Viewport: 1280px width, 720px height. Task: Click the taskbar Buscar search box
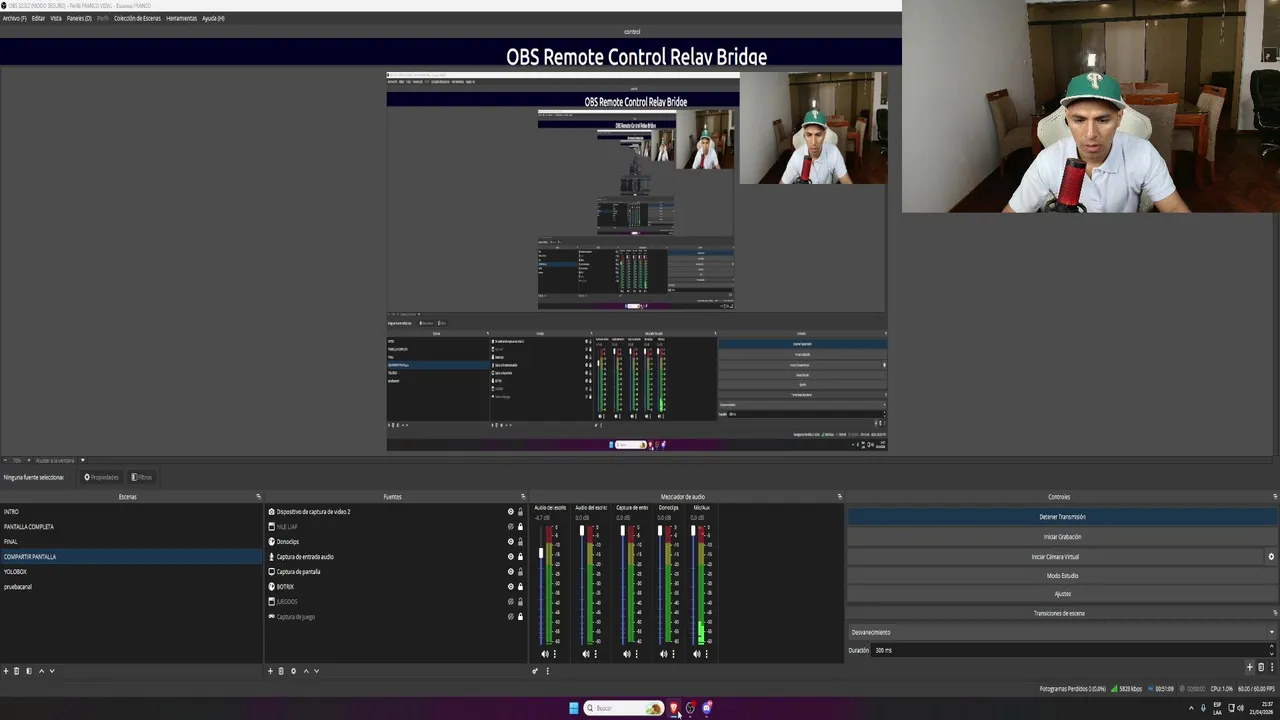point(624,708)
